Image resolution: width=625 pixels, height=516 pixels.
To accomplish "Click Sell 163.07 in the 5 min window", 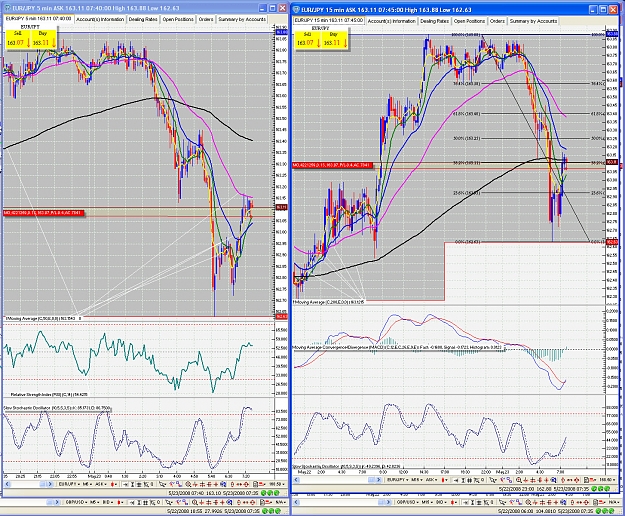I will click(18, 39).
